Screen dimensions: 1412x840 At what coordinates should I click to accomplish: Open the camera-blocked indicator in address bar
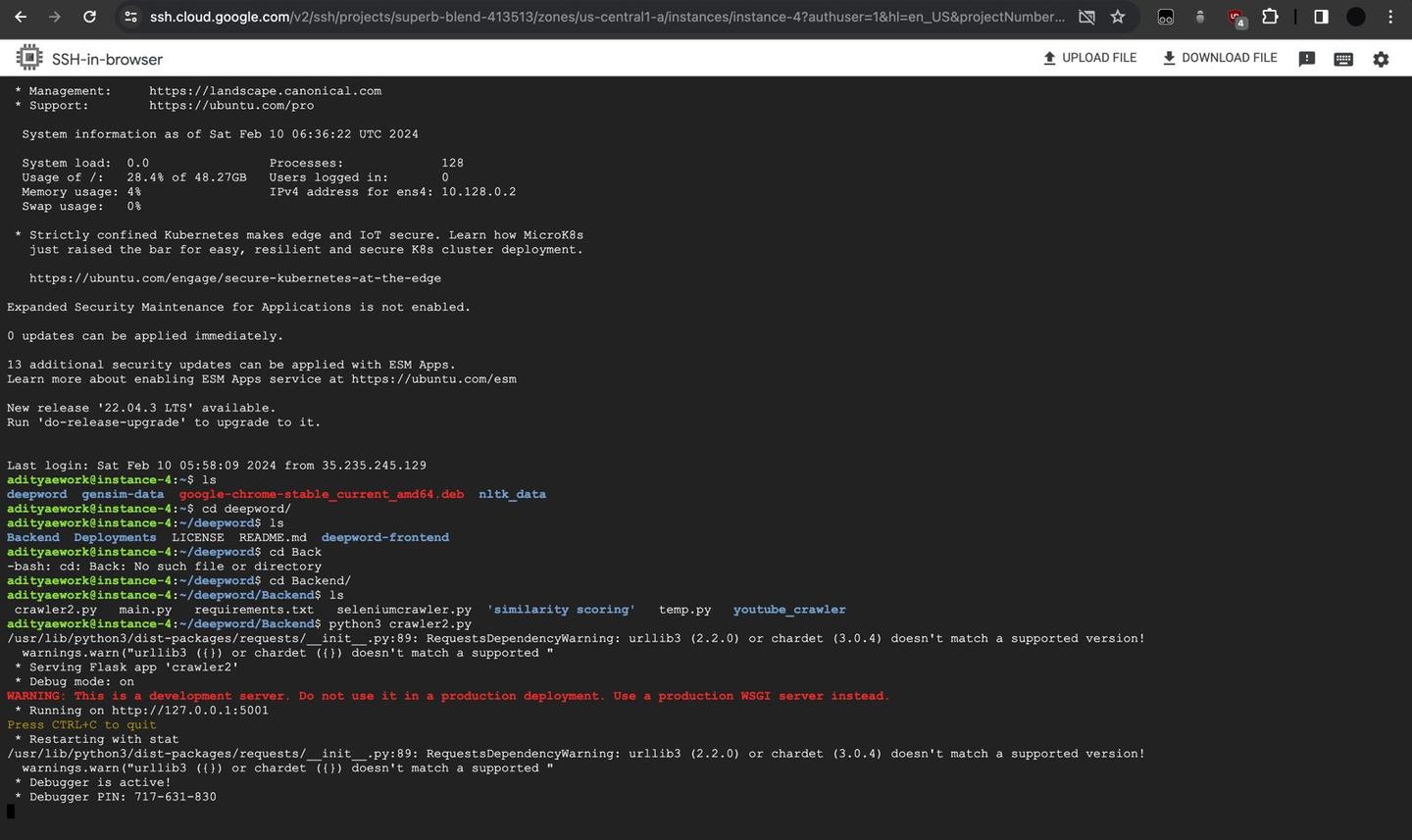point(1086,17)
